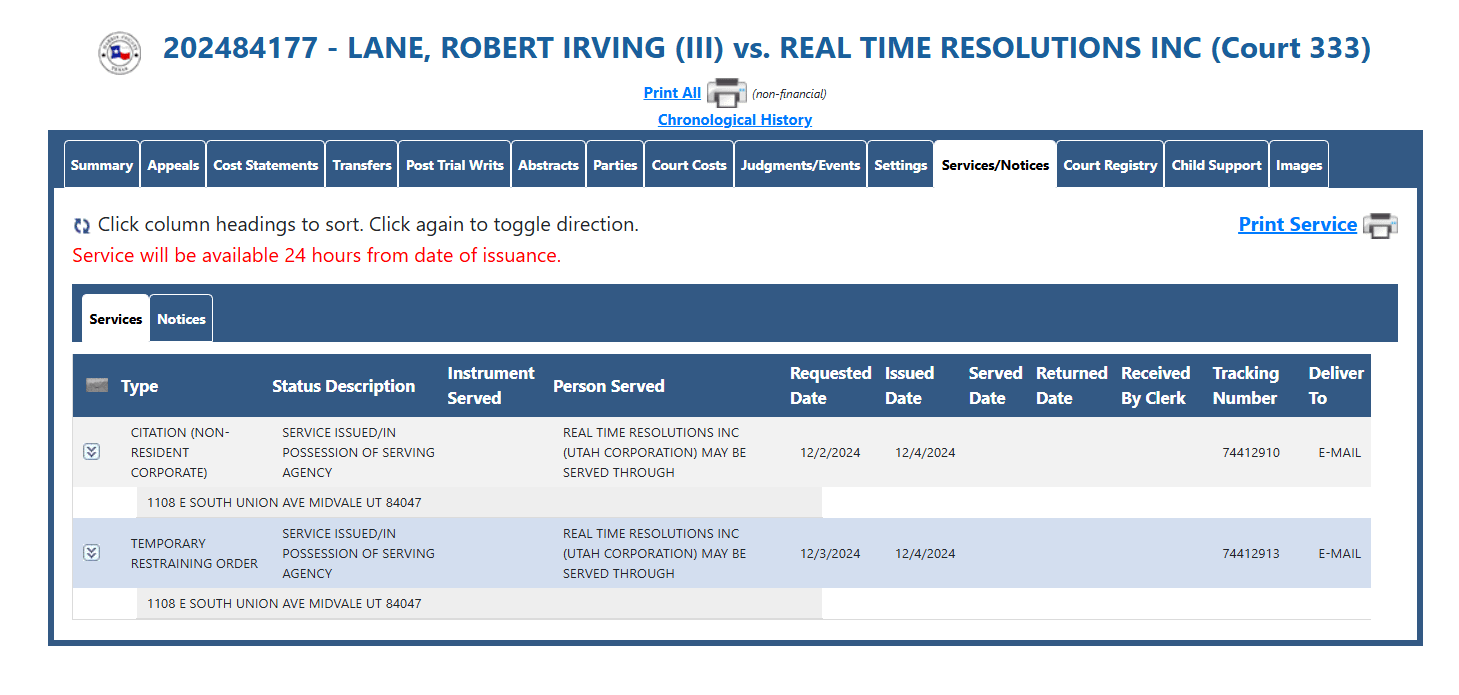
Task: Open the Appeals tab
Action: tap(173, 165)
